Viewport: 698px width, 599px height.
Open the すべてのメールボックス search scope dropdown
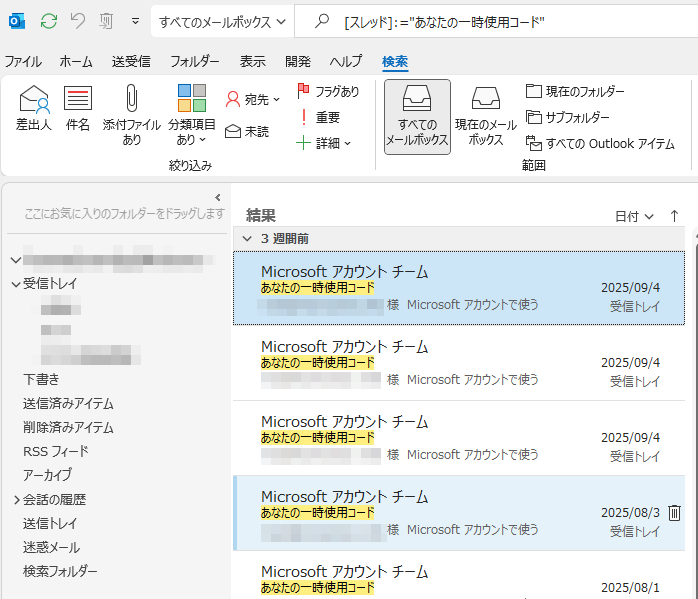point(222,21)
